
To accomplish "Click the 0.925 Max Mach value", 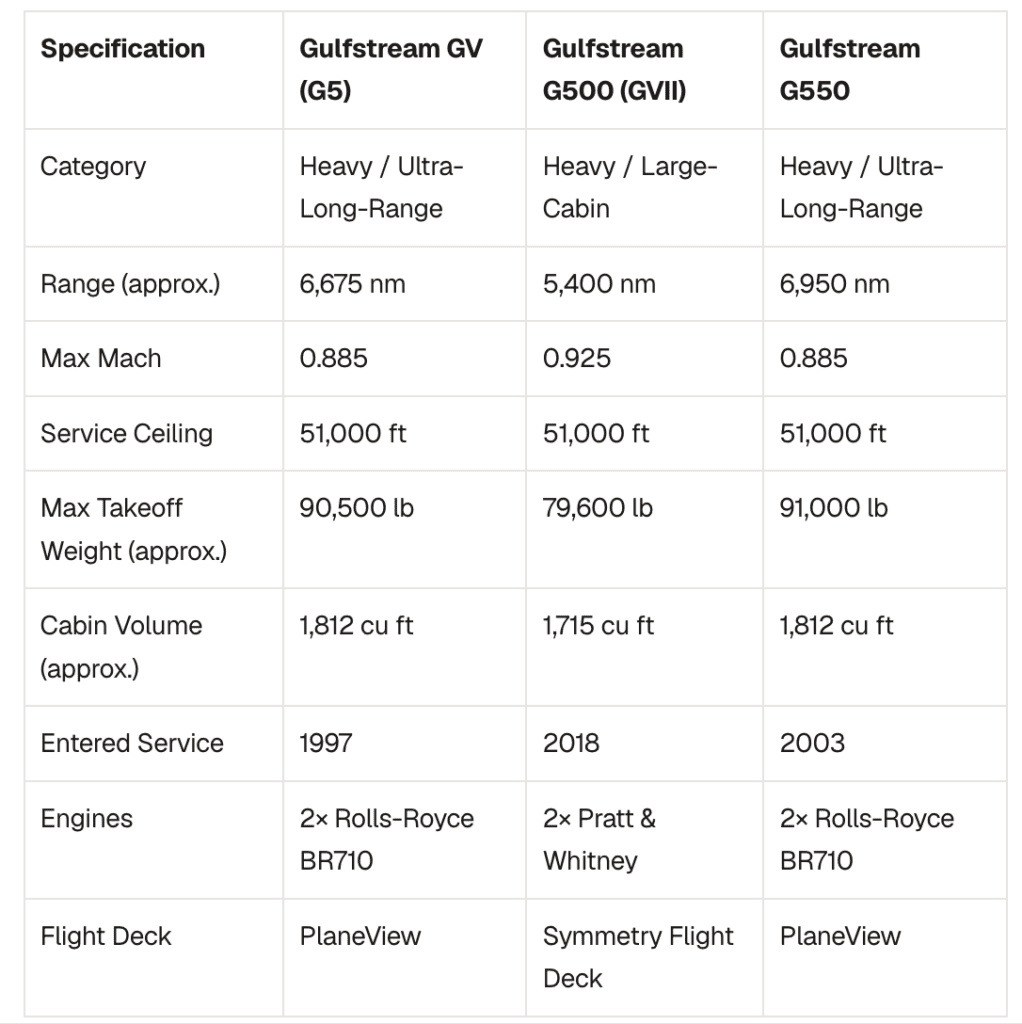I will coord(577,359).
